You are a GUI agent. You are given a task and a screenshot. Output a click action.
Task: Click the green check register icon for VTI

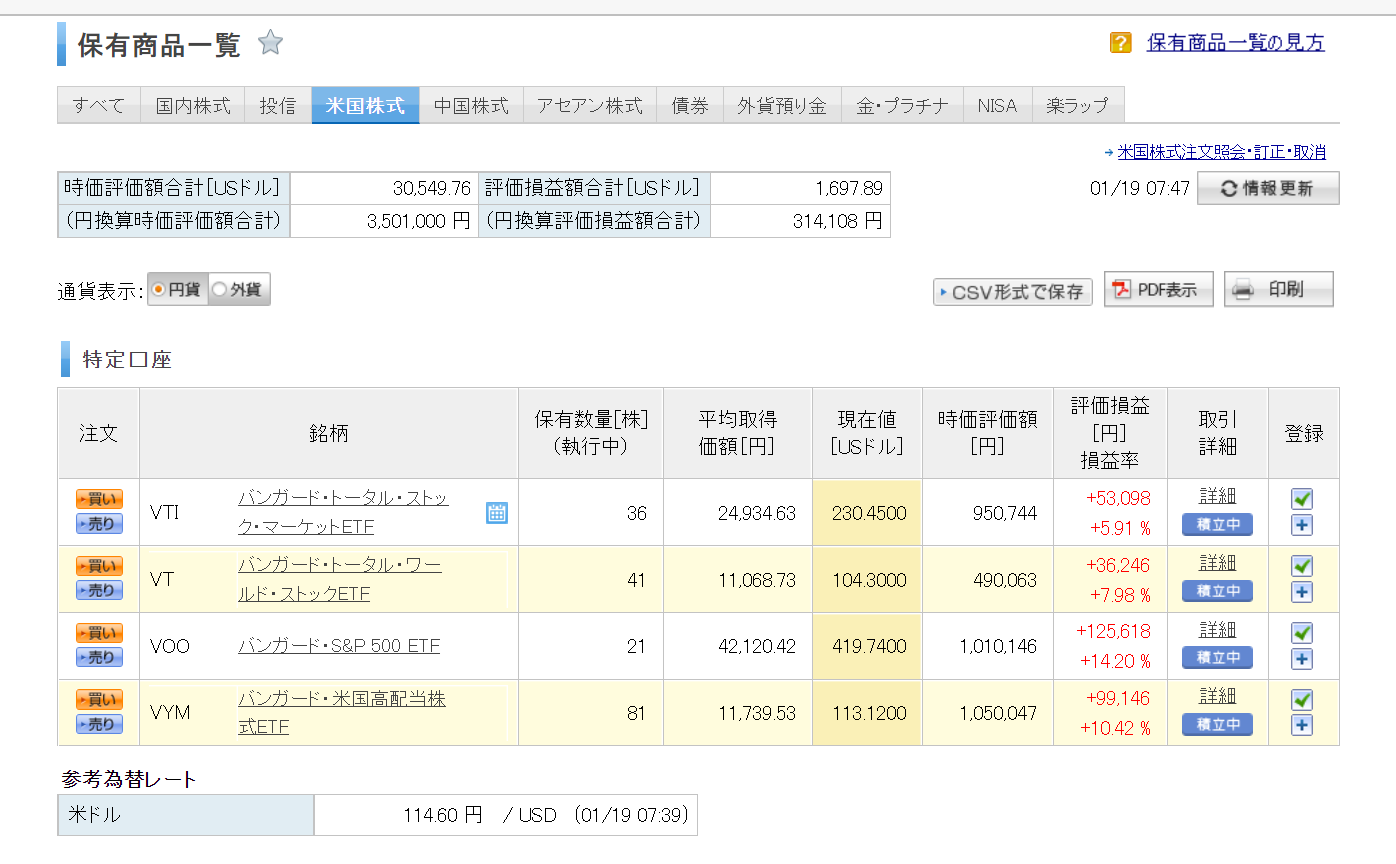(x=1302, y=499)
